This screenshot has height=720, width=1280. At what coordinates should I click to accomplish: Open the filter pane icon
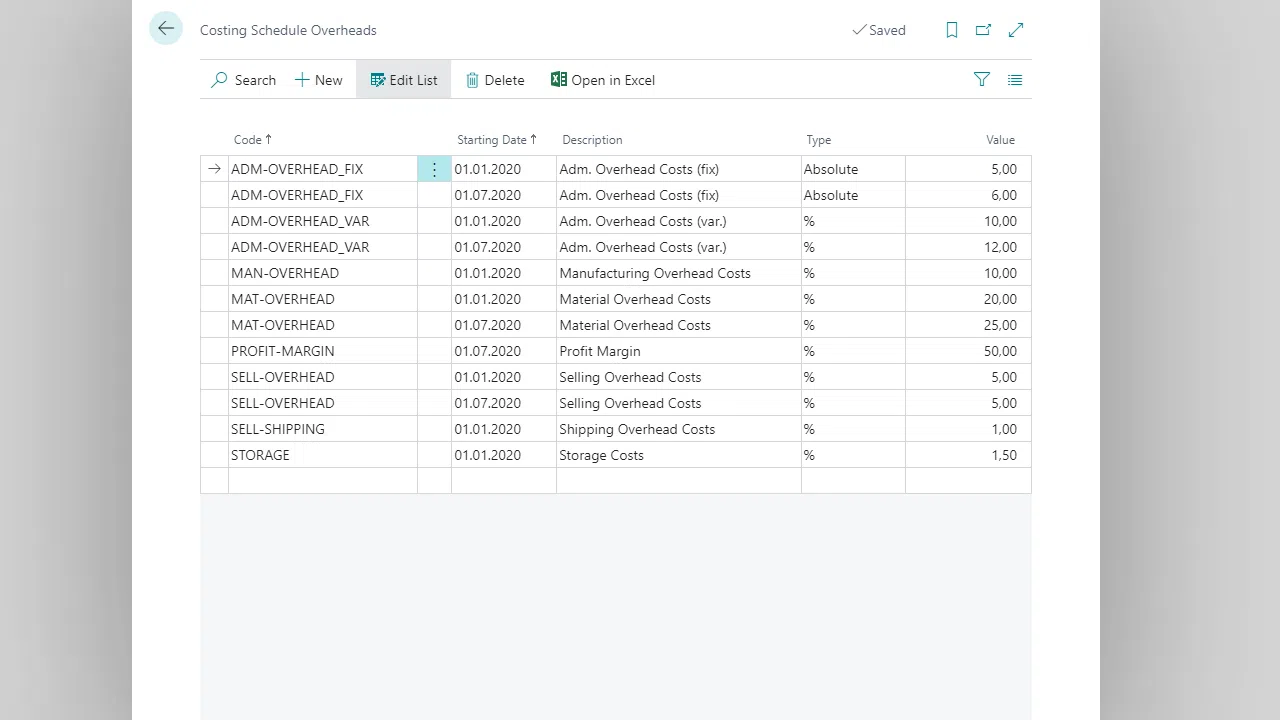click(982, 80)
